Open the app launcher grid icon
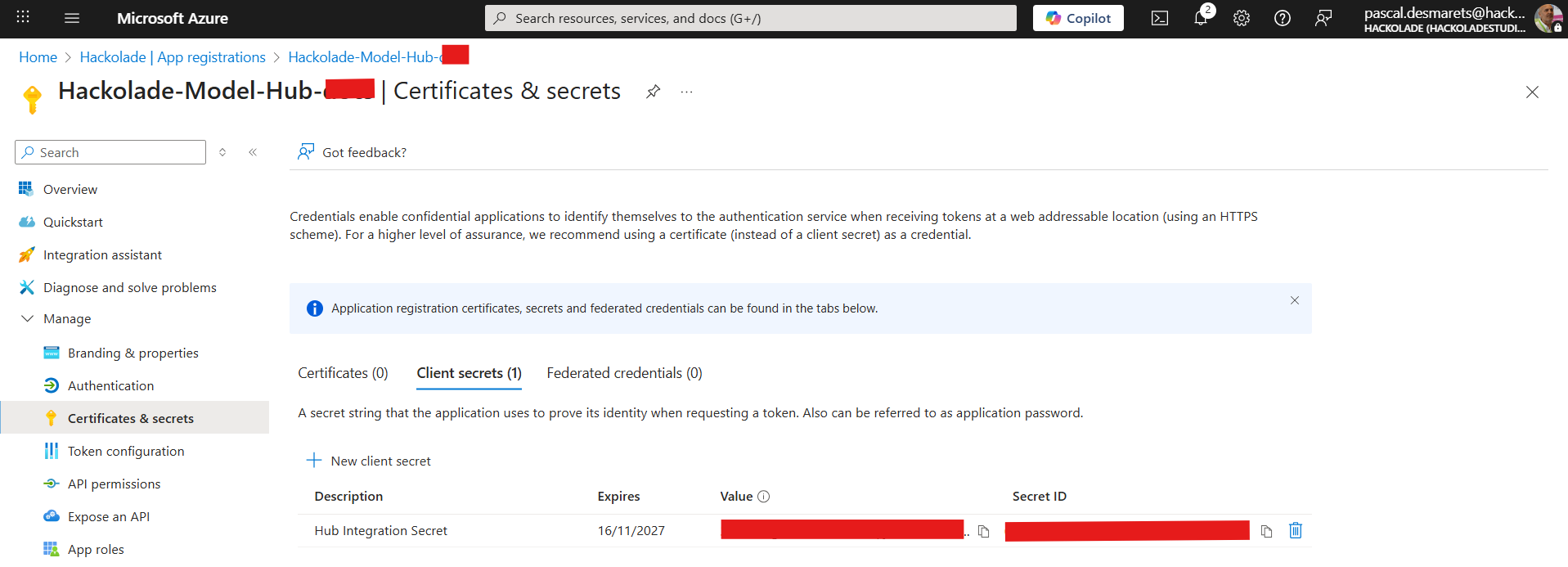Image resolution: width=1568 pixels, height=567 pixels. tap(22, 18)
